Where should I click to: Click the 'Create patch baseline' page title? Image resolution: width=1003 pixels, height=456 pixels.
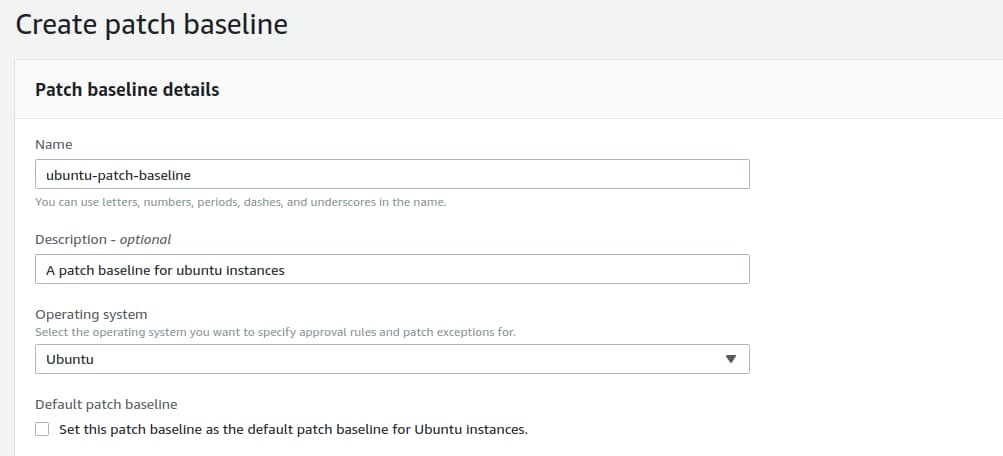152,24
